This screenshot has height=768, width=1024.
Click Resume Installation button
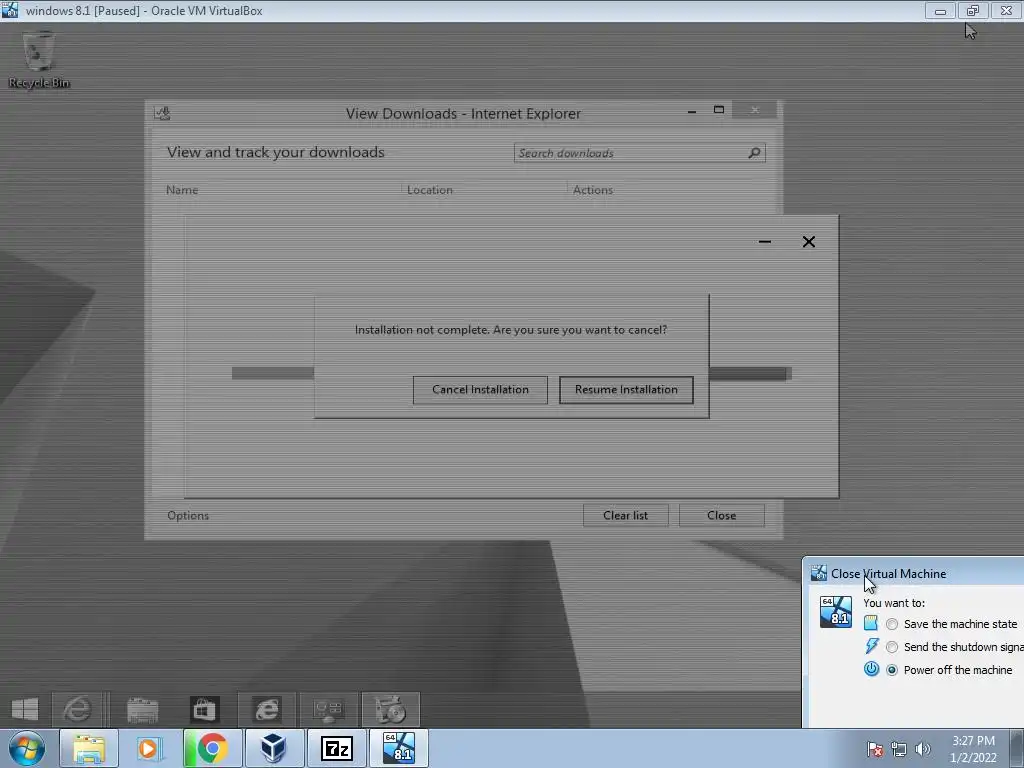click(626, 390)
